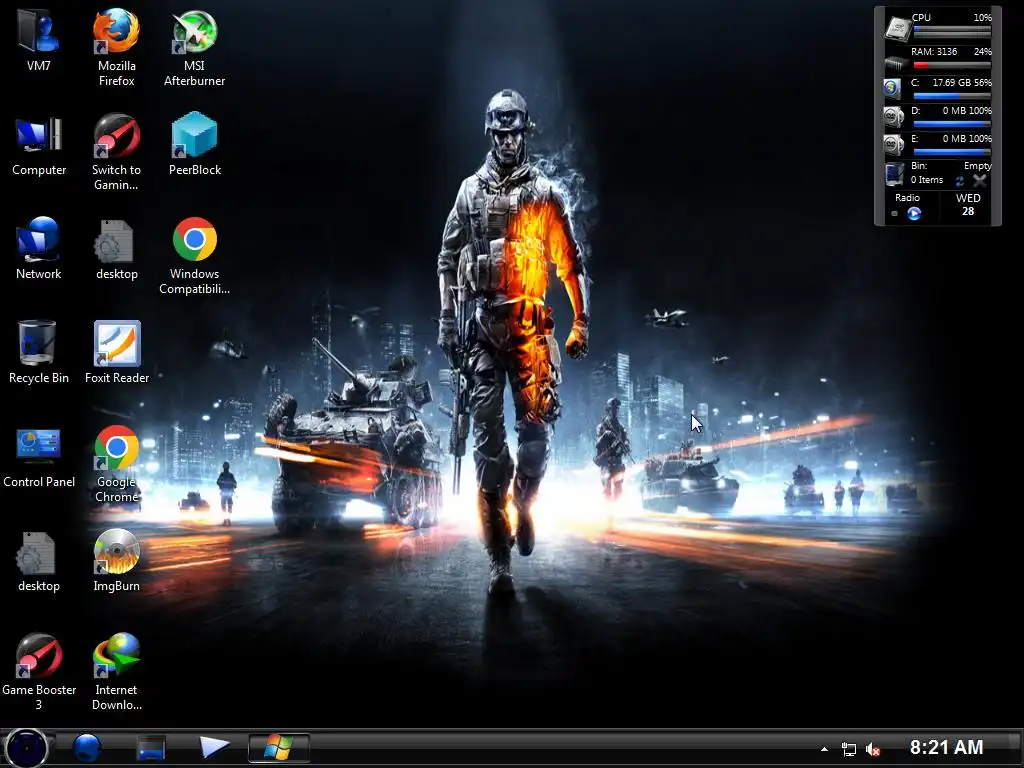Image resolution: width=1024 pixels, height=768 pixels.
Task: Open Control Panel from the desktop
Action: point(39,457)
